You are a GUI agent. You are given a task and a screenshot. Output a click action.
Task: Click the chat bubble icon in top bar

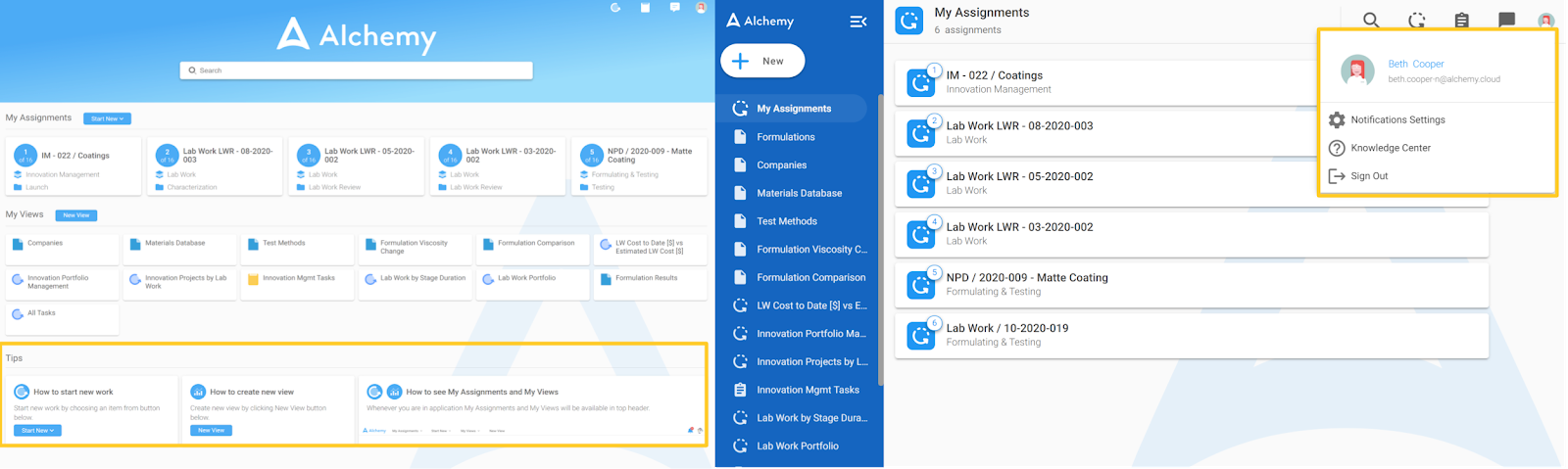click(x=1506, y=20)
